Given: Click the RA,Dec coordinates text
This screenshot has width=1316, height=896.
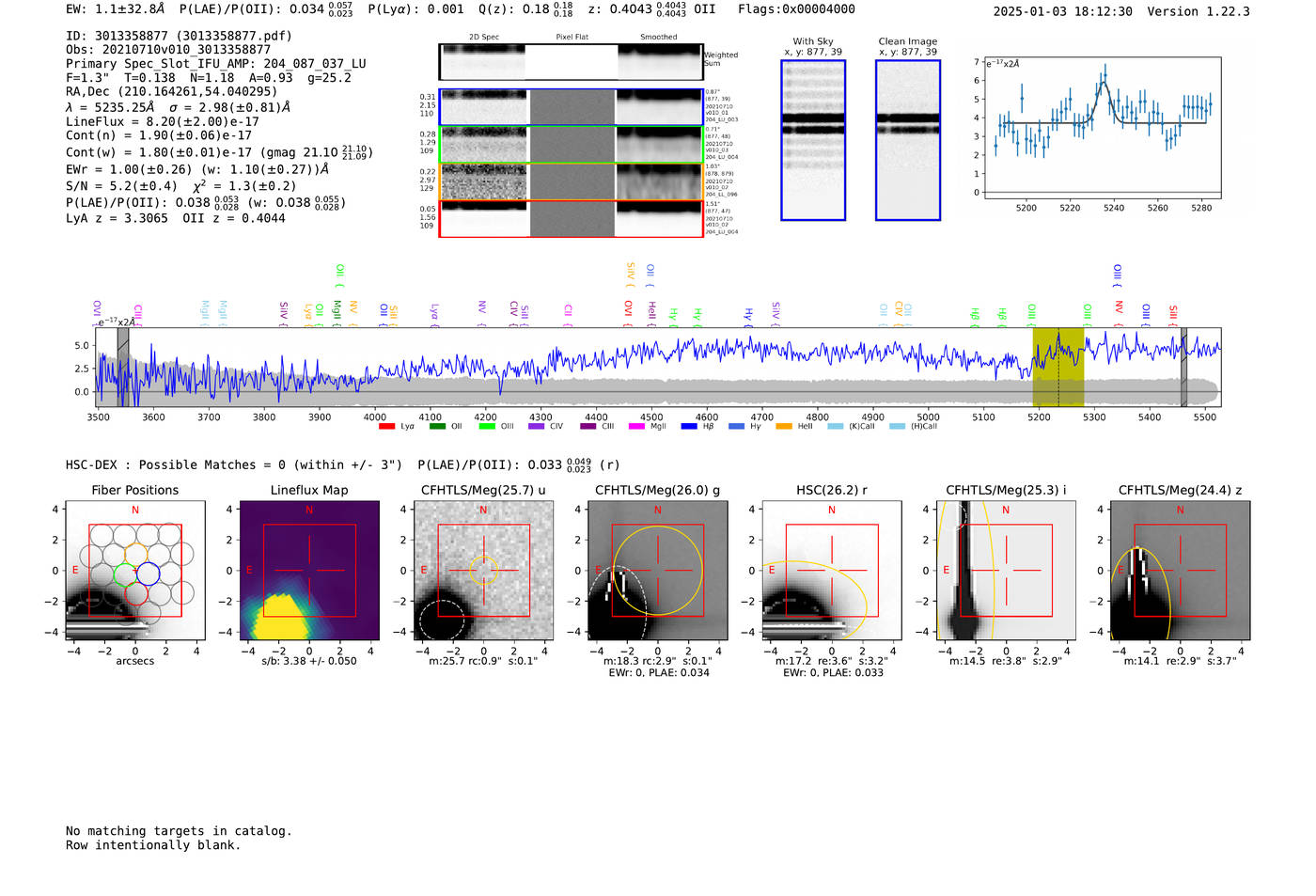Looking at the screenshot, I should click(x=172, y=92).
